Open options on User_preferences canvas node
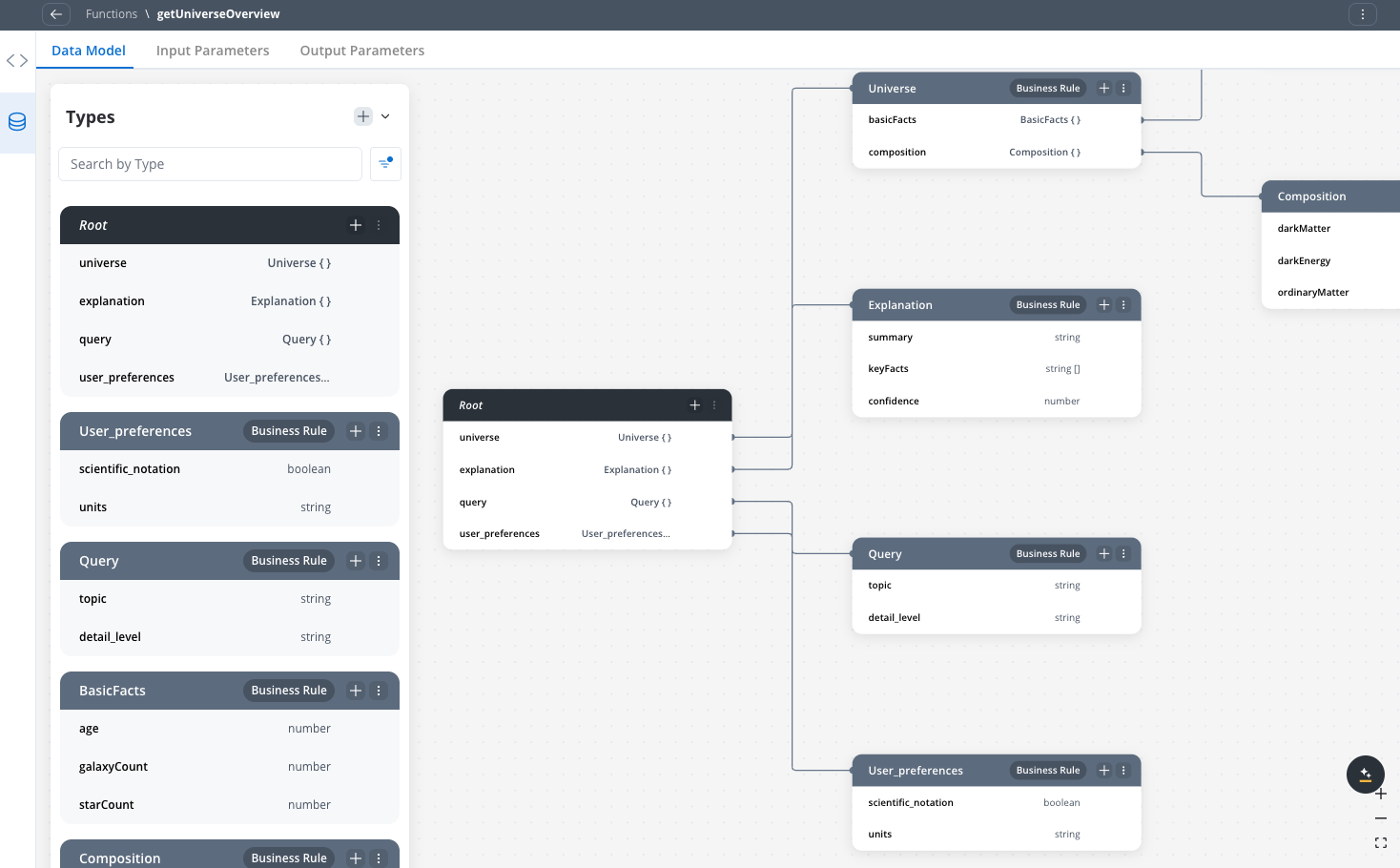 click(x=1123, y=771)
